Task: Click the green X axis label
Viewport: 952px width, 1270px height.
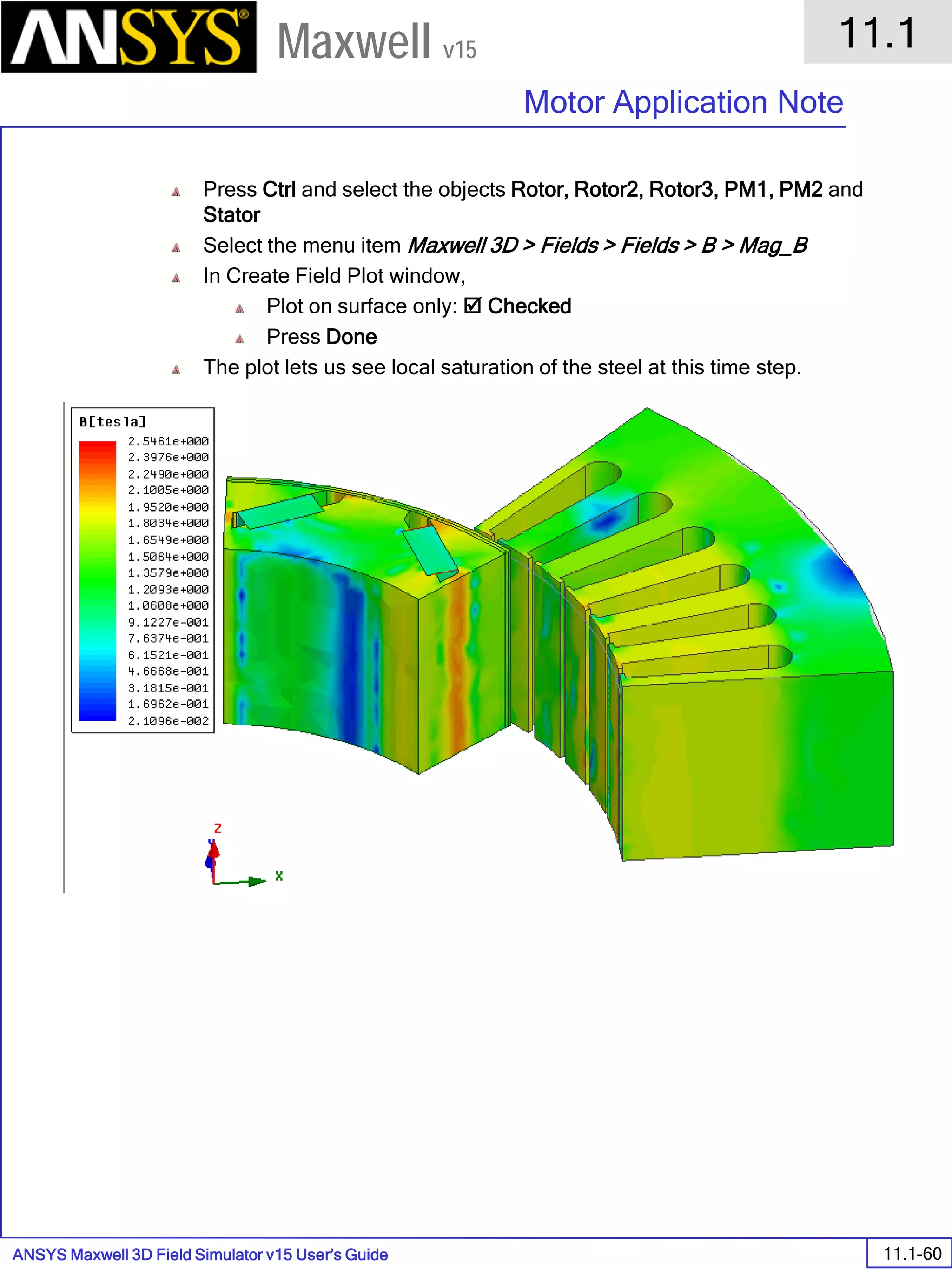Action: pyautogui.click(x=279, y=876)
